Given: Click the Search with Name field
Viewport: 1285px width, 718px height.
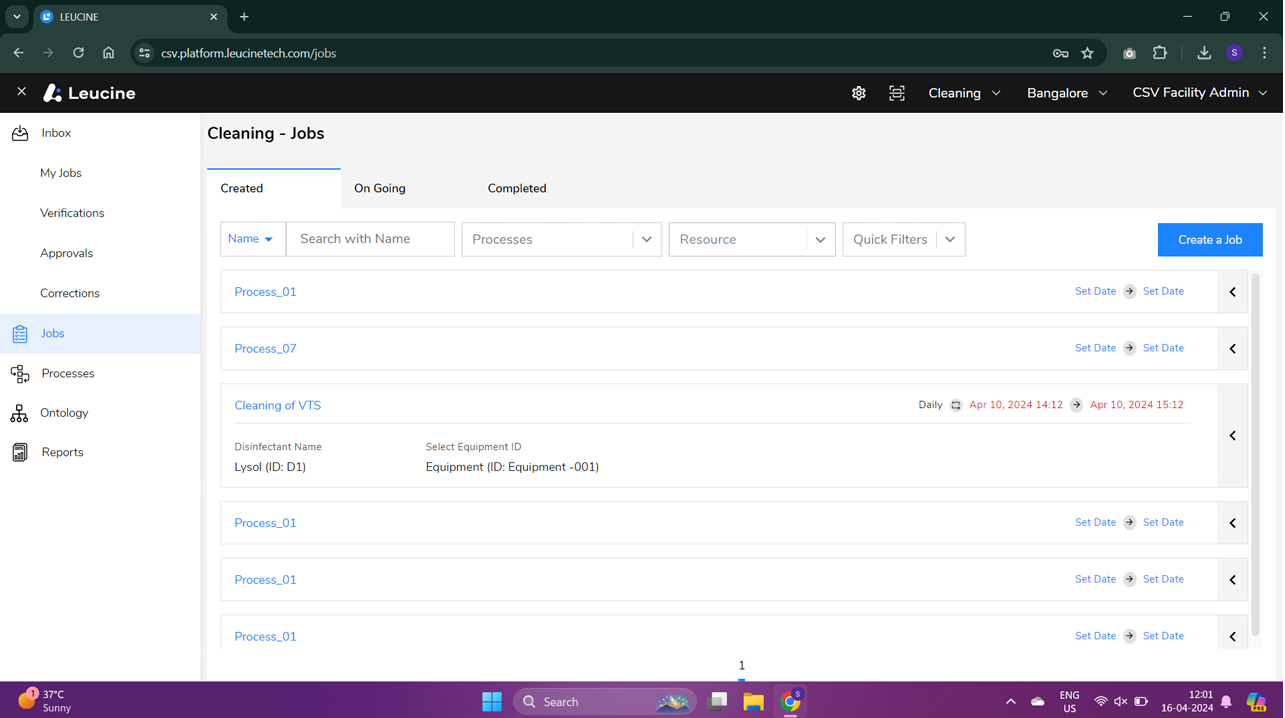Looking at the screenshot, I should pos(370,239).
